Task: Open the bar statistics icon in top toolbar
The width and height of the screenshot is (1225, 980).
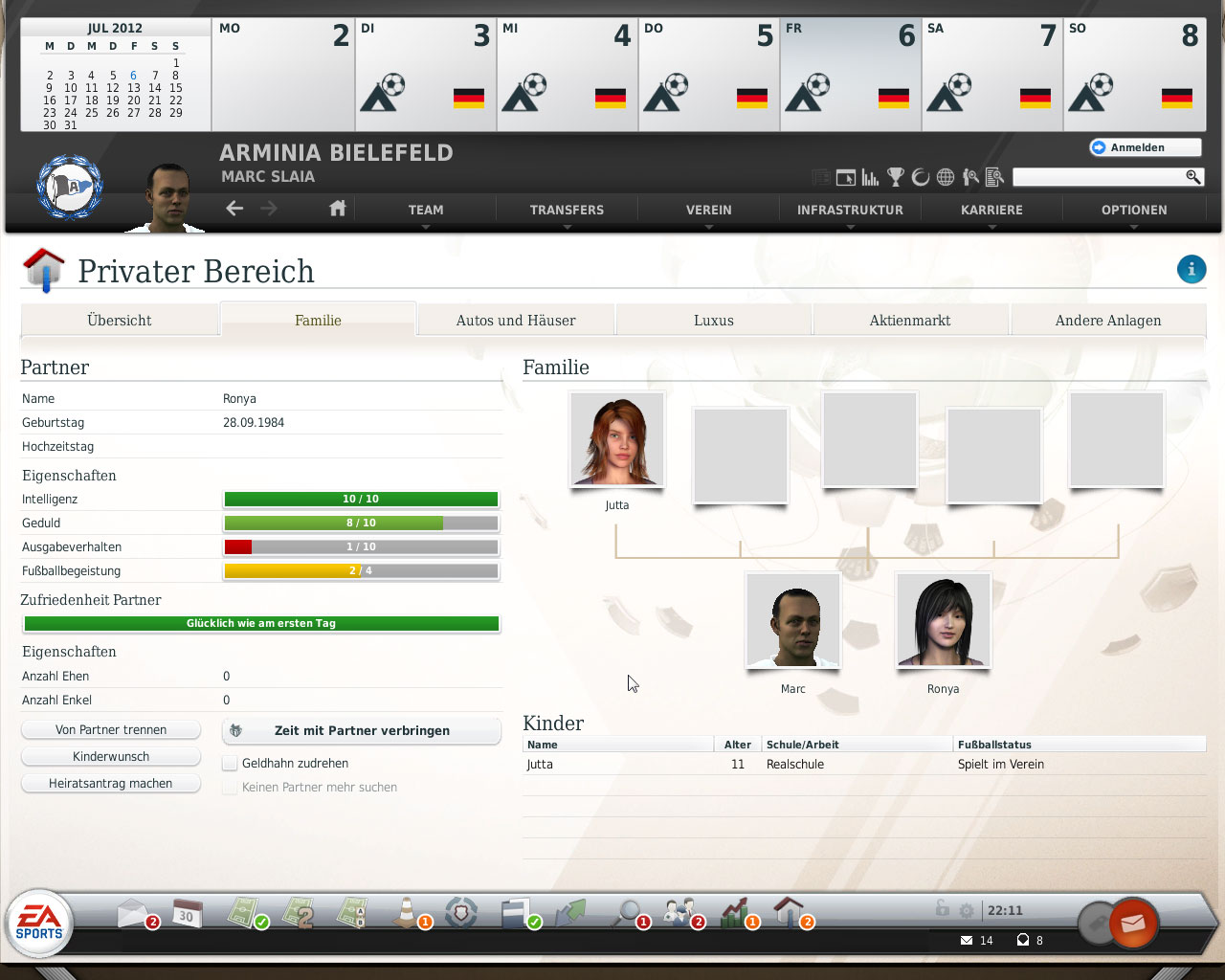Action: click(870, 177)
